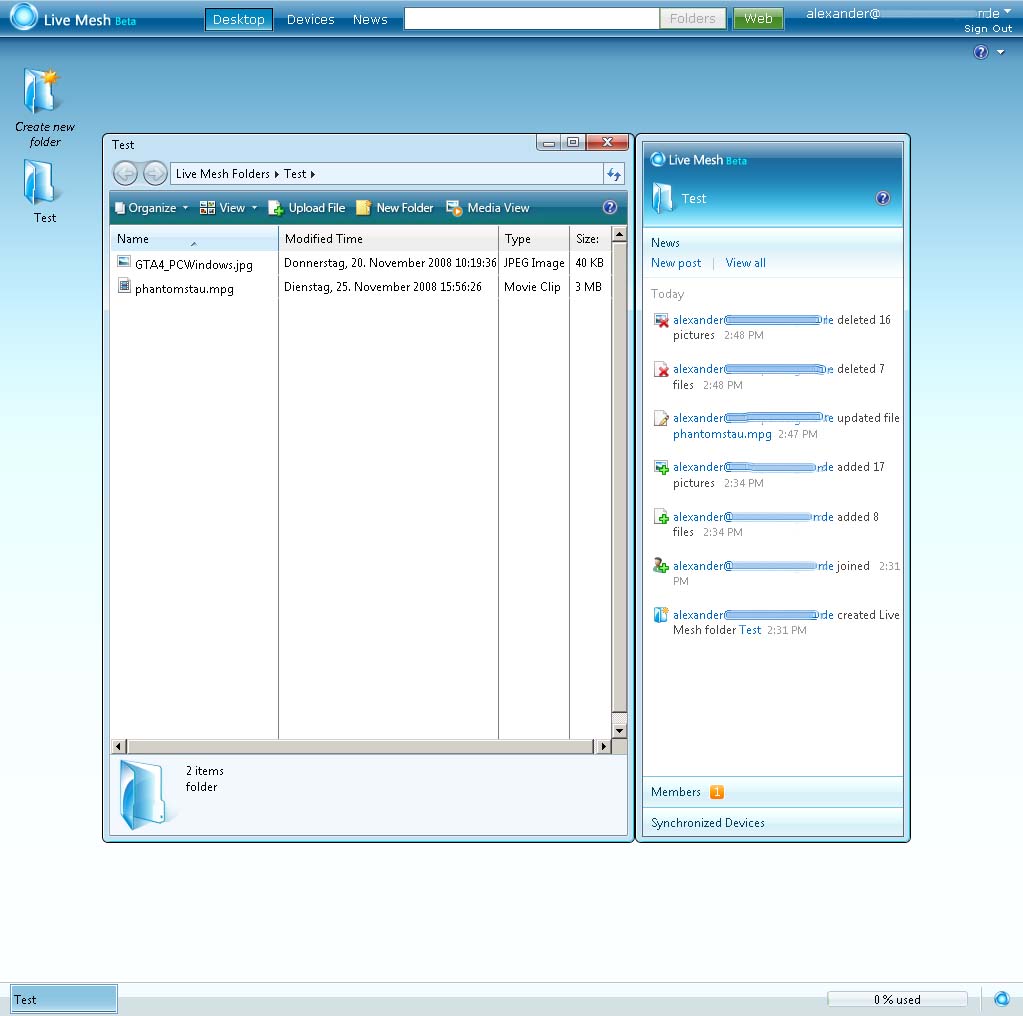1023x1016 pixels.
Task: Expand the View dropdown menu
Action: click(x=229, y=208)
